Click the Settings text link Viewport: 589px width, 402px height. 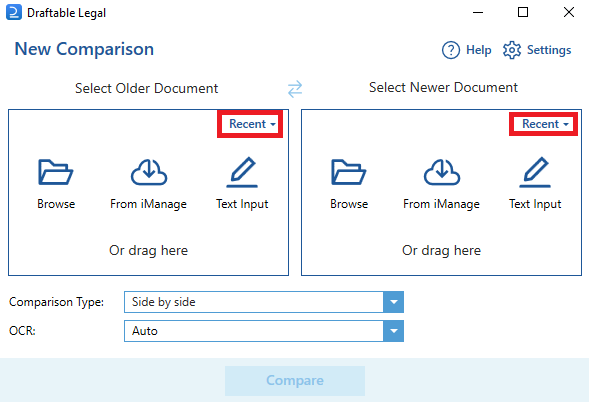pos(549,50)
